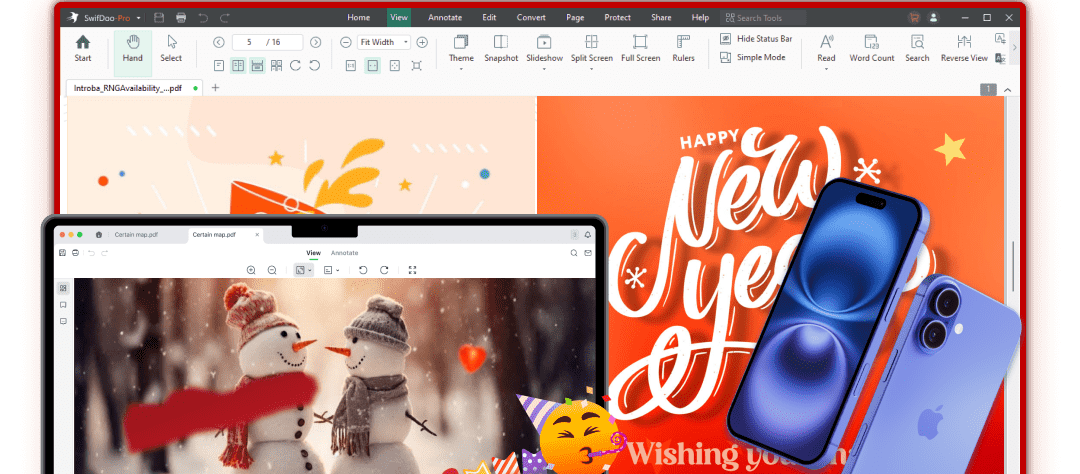
Task: Switch to the Convert tab
Action: tap(531, 18)
